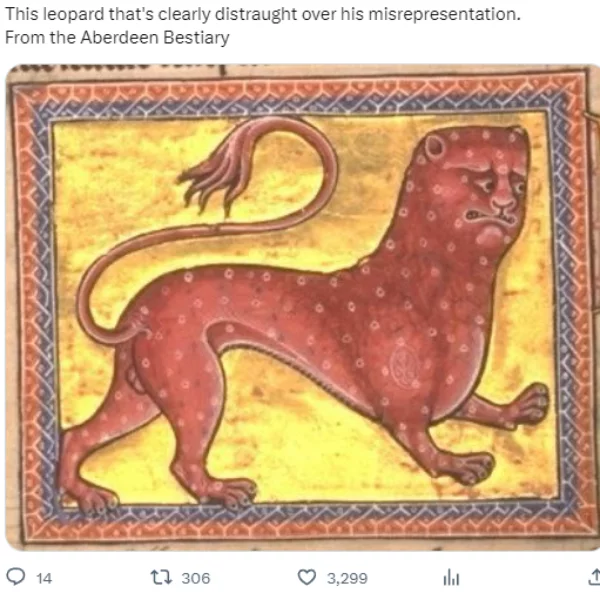600x600 pixels.
Task: Retweet this post using the arrows icon
Action: [x=161, y=577]
